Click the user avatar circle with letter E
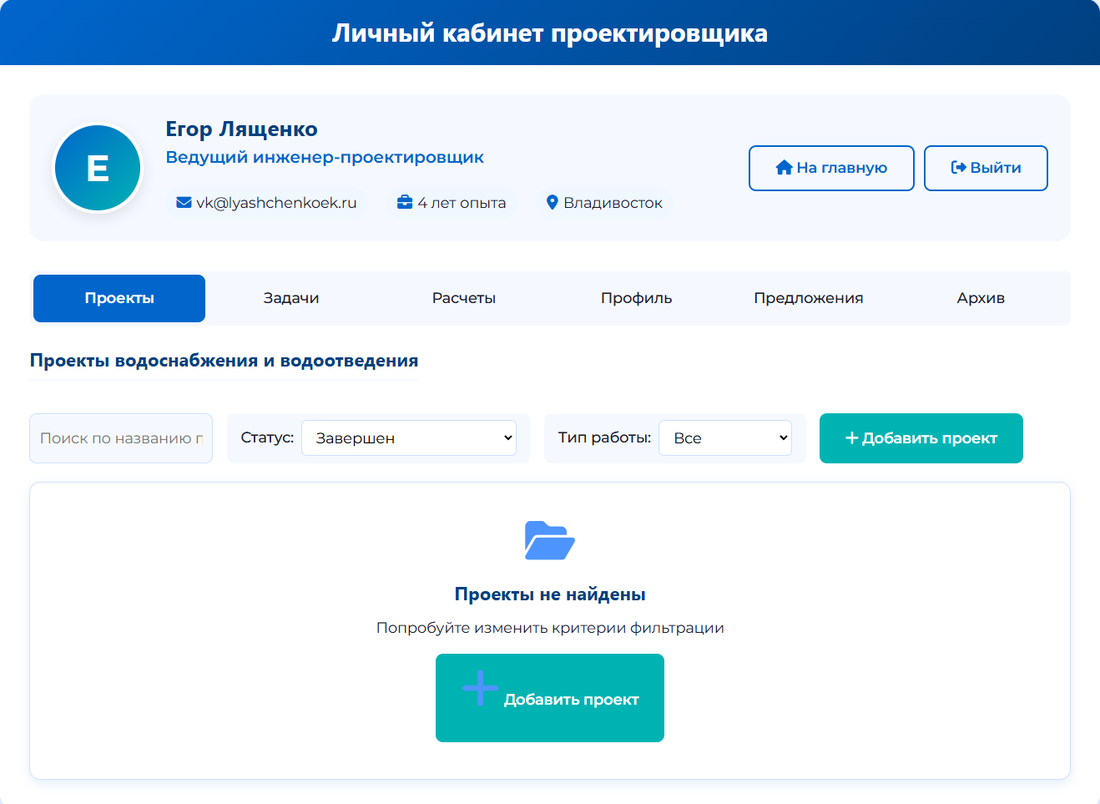This screenshot has width=1100, height=804. pos(97,168)
